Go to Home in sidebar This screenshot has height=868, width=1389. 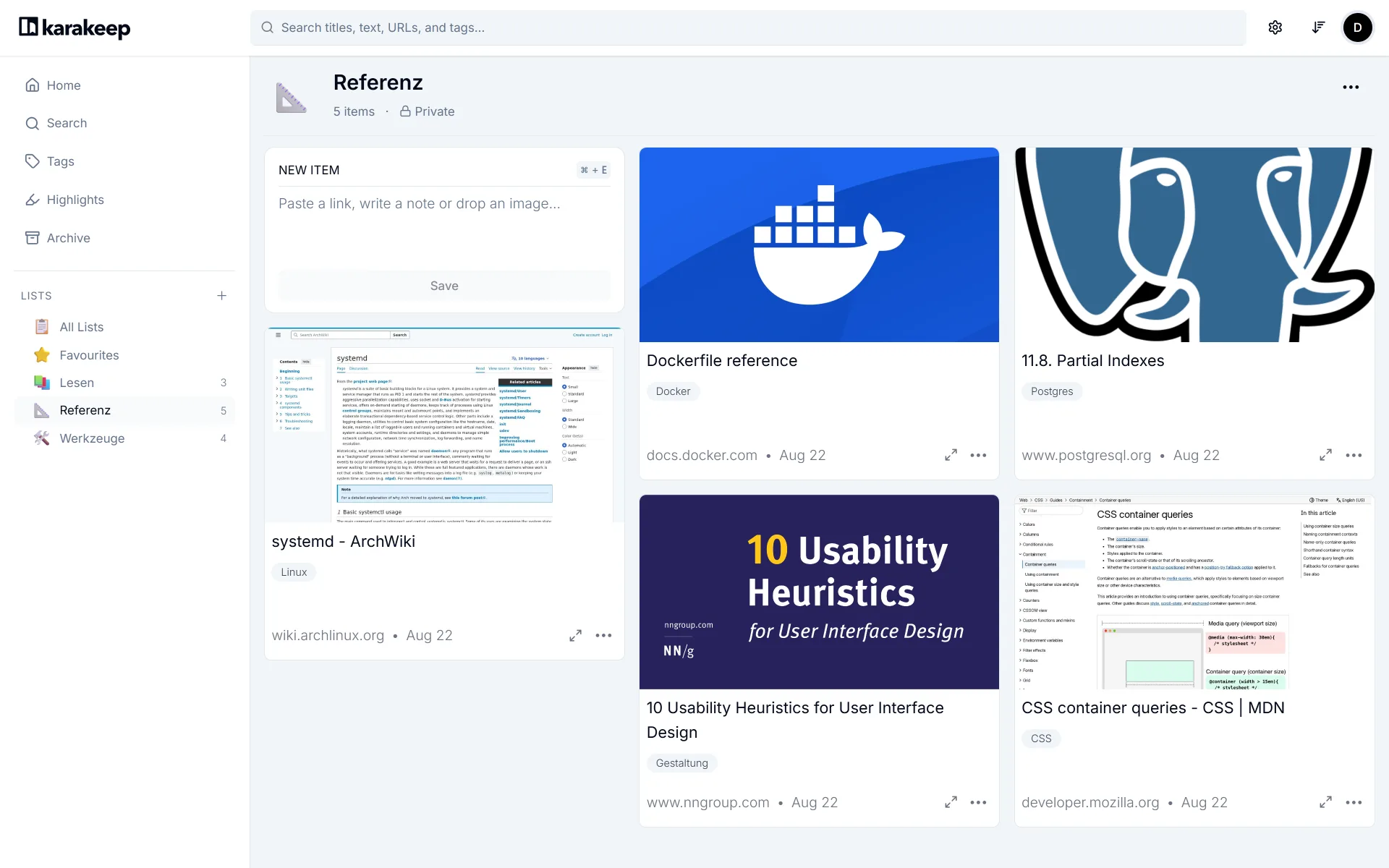tap(124, 85)
